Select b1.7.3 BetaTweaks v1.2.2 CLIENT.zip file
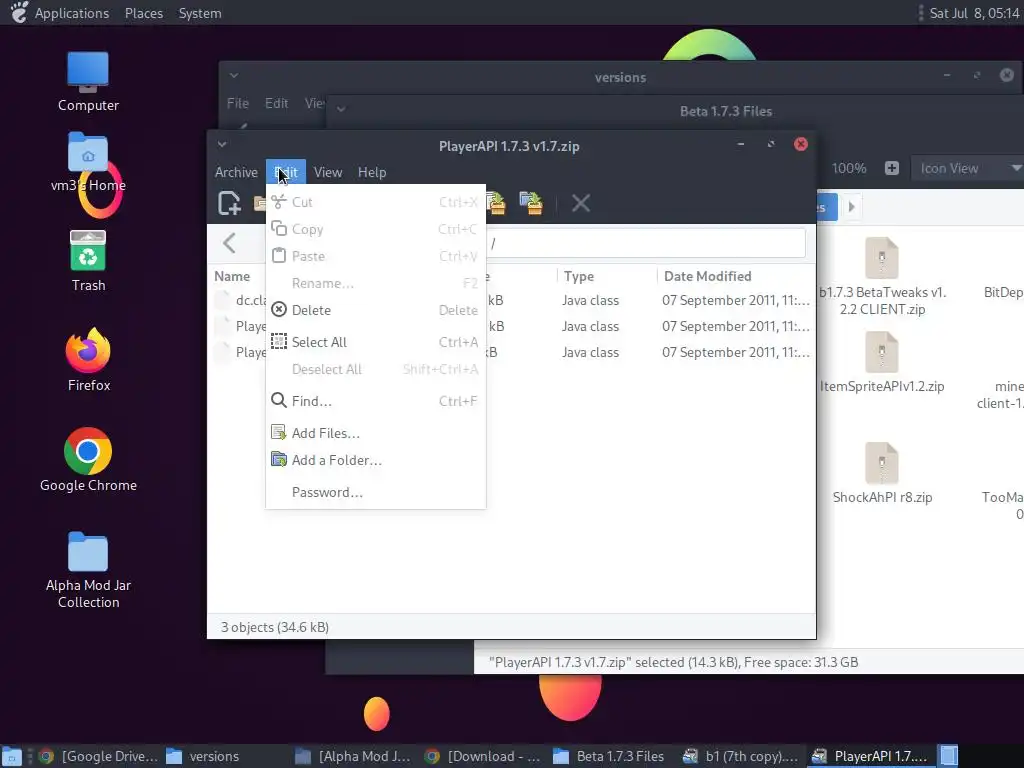The height and width of the screenshot is (768, 1024). tap(882, 276)
